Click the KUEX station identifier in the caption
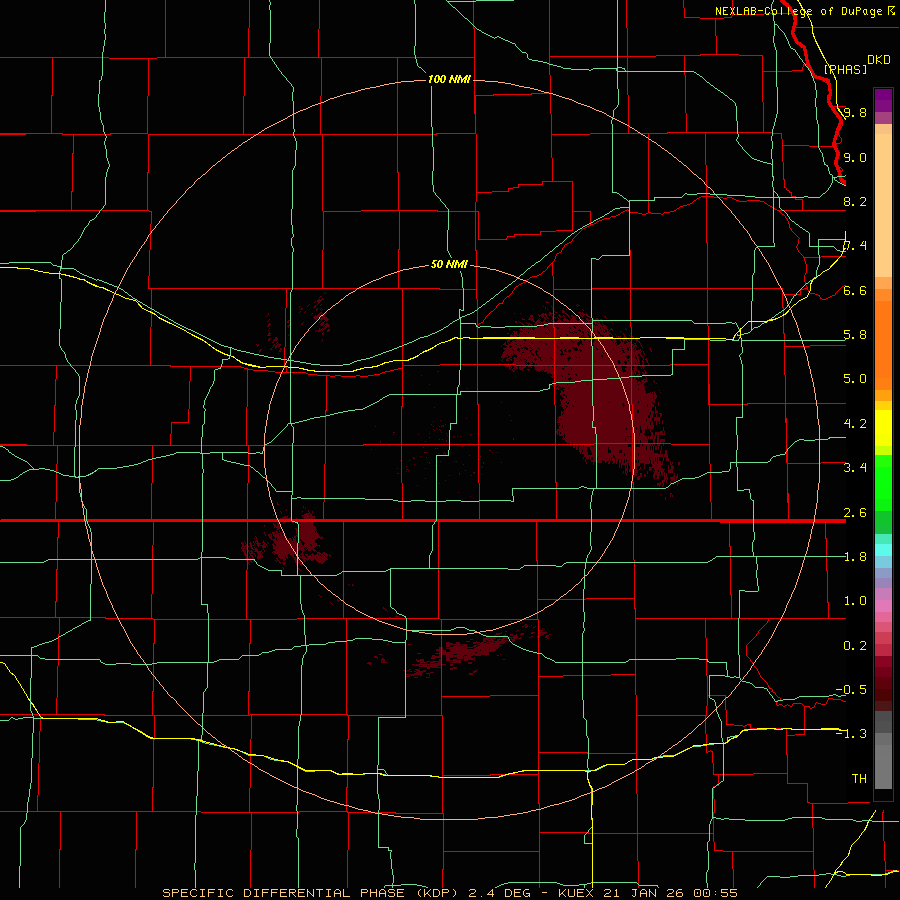This screenshot has height=900, width=900. tap(577, 893)
